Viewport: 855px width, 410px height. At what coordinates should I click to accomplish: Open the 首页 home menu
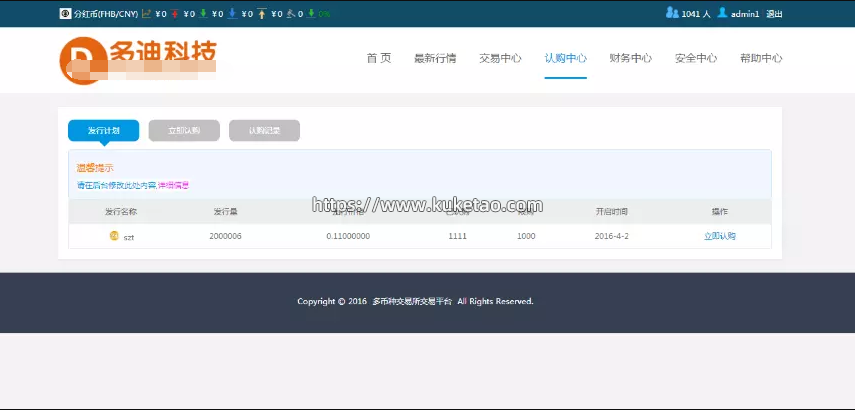(379, 58)
